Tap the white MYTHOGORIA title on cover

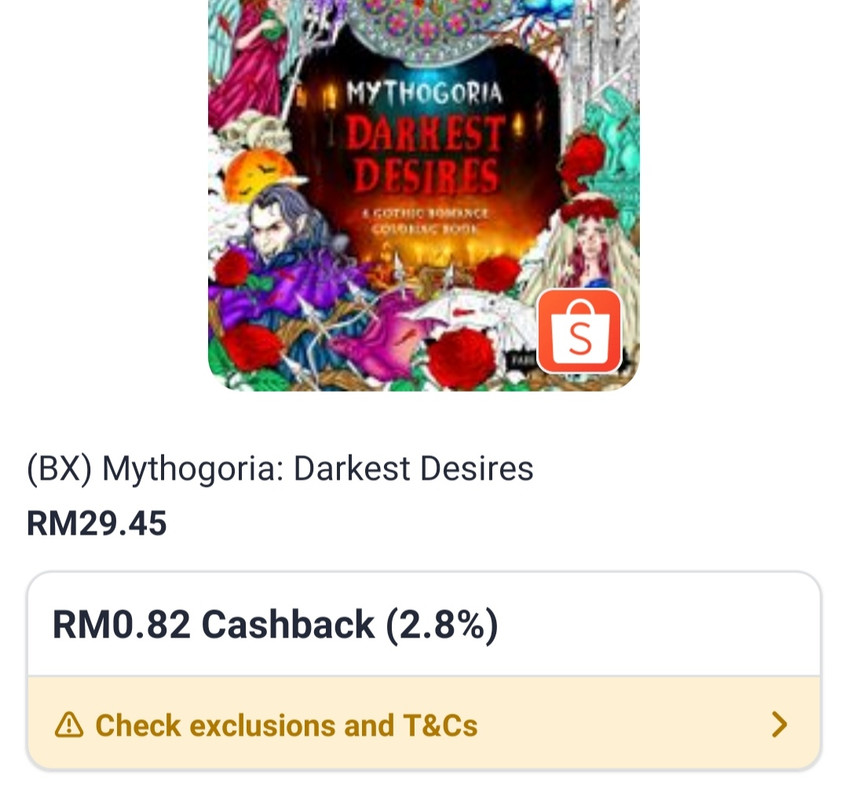tap(425, 93)
